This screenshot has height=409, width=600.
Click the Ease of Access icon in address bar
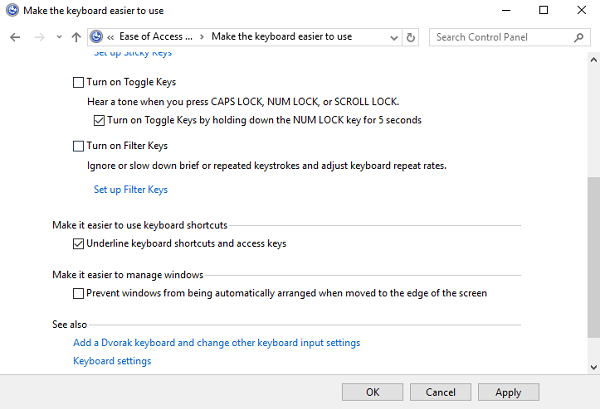(x=96, y=37)
